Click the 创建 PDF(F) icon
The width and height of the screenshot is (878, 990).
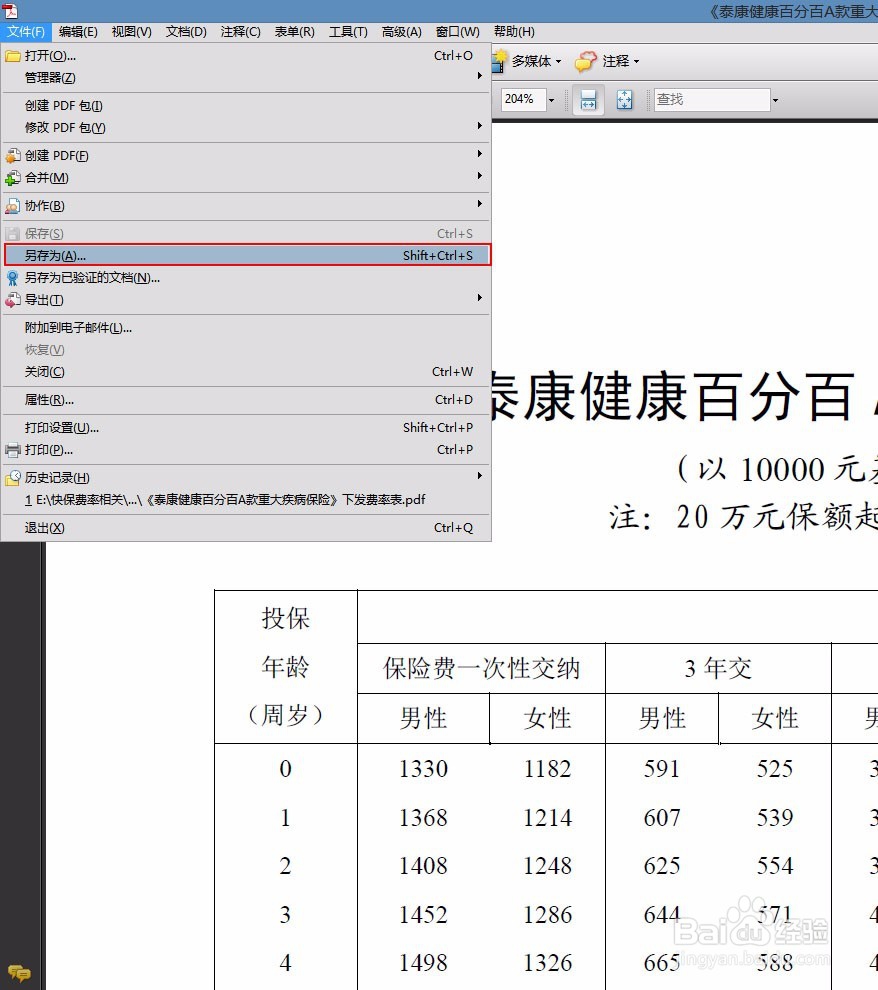pyautogui.click(x=13, y=155)
